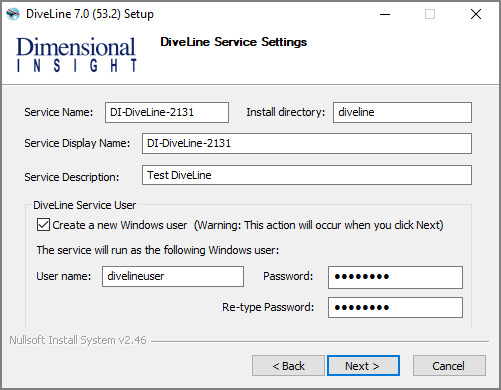501x390 pixels.
Task: Click the Re-type Password field
Action: pos(395,307)
